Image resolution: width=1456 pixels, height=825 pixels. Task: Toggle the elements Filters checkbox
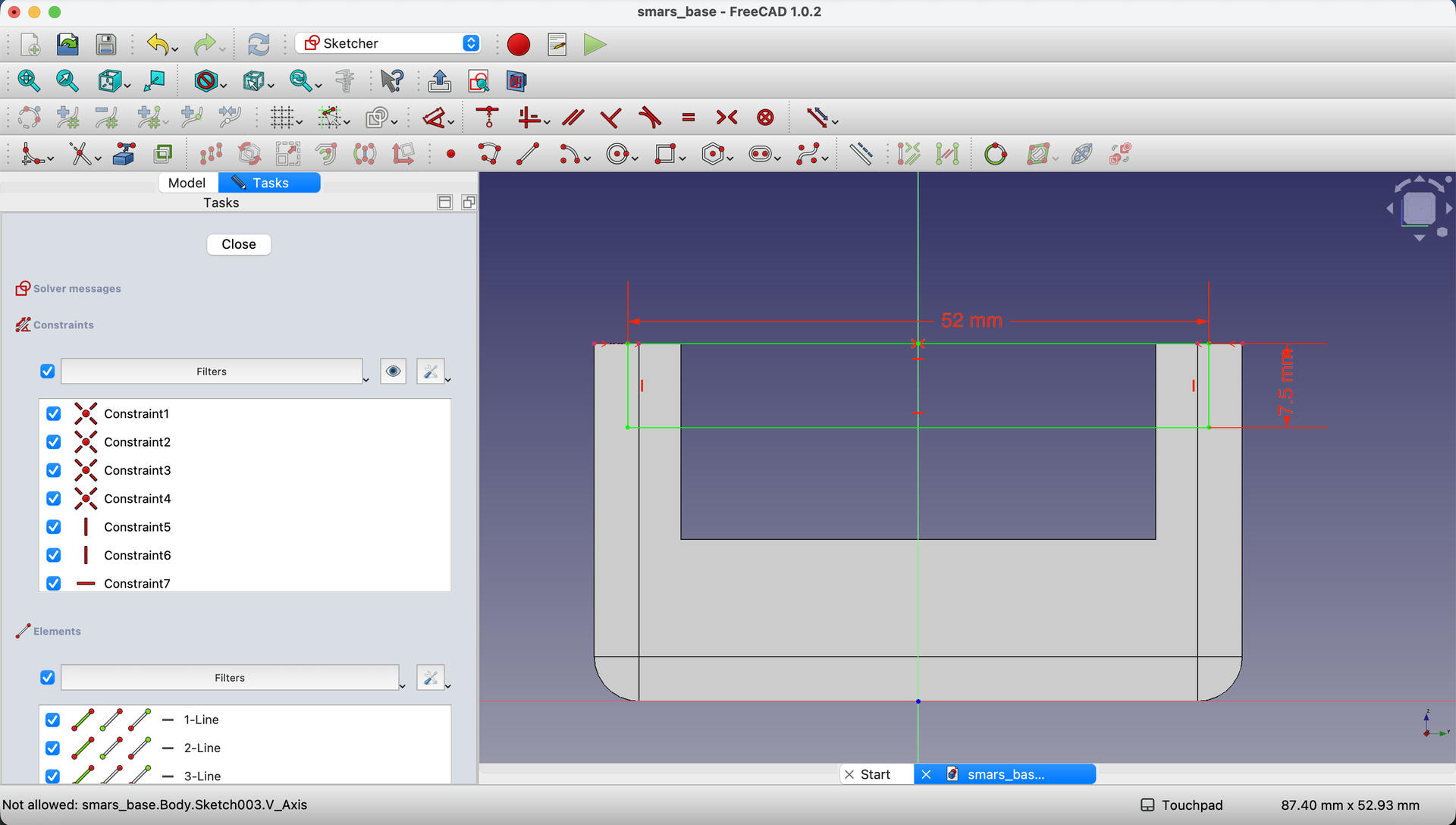[x=47, y=677]
